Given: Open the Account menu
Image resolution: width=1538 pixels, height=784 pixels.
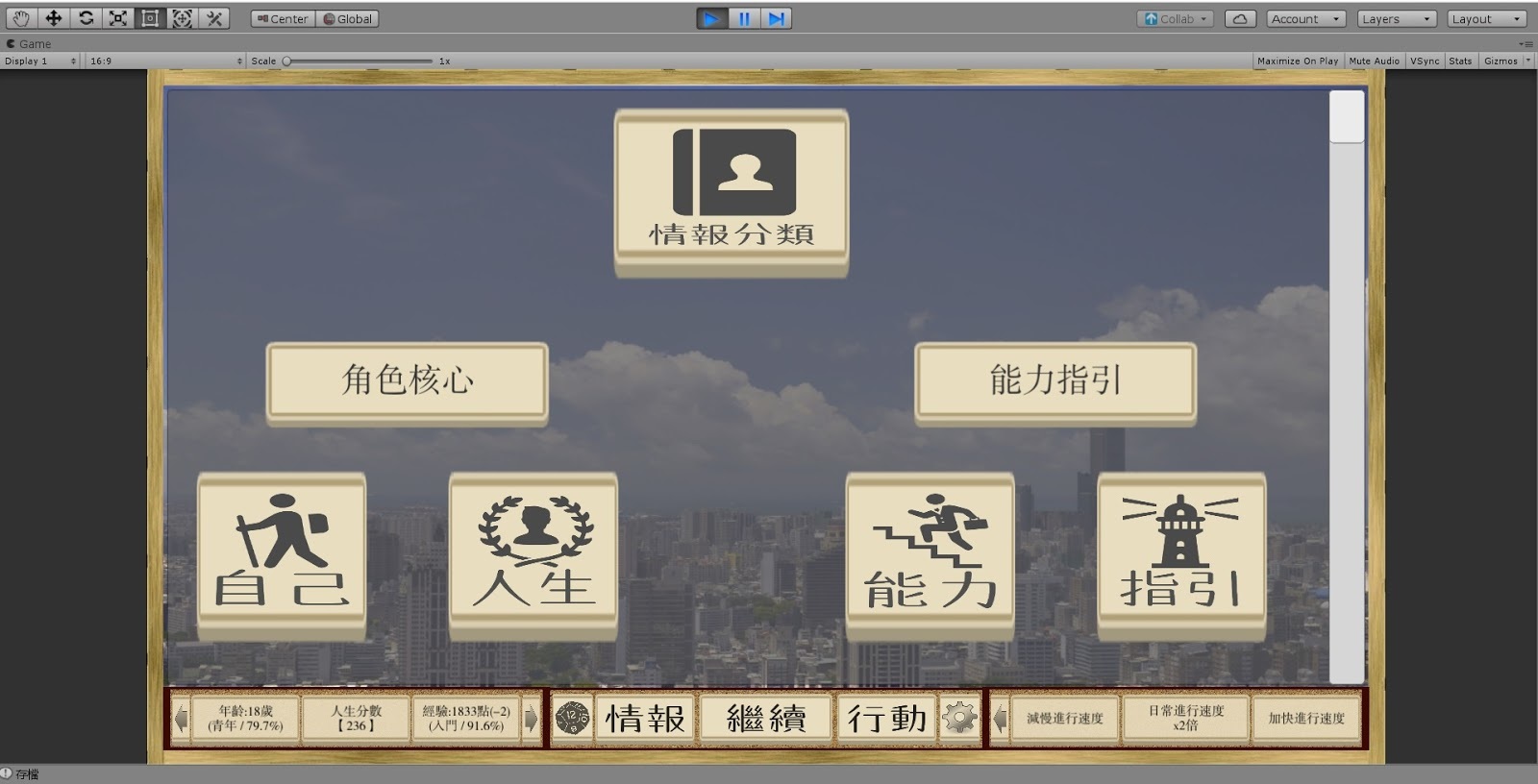Looking at the screenshot, I should 1305,18.
